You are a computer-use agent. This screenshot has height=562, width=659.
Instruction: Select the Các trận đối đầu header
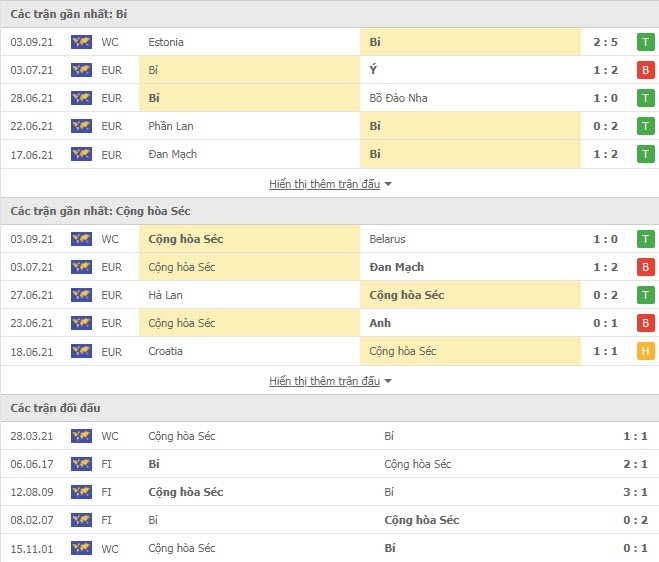(55, 408)
